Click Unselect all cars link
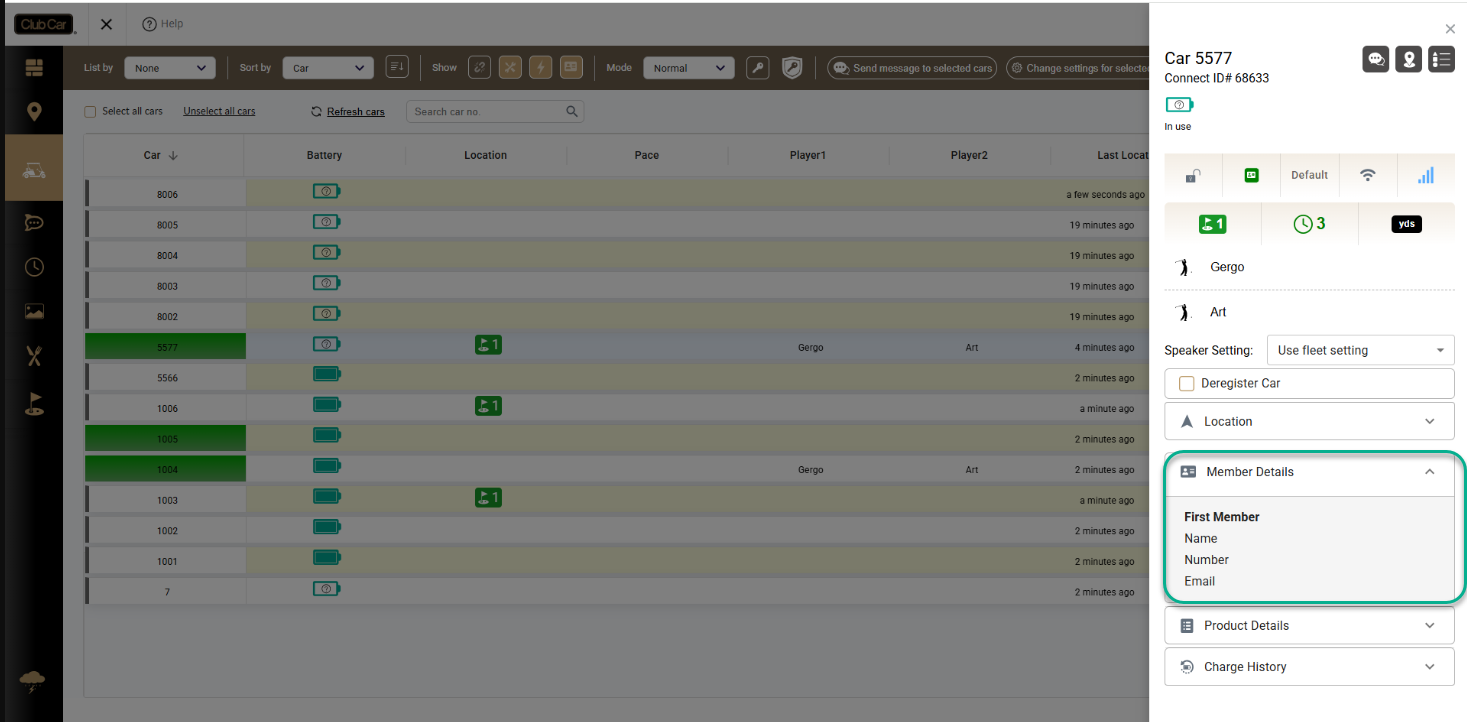 (219, 112)
